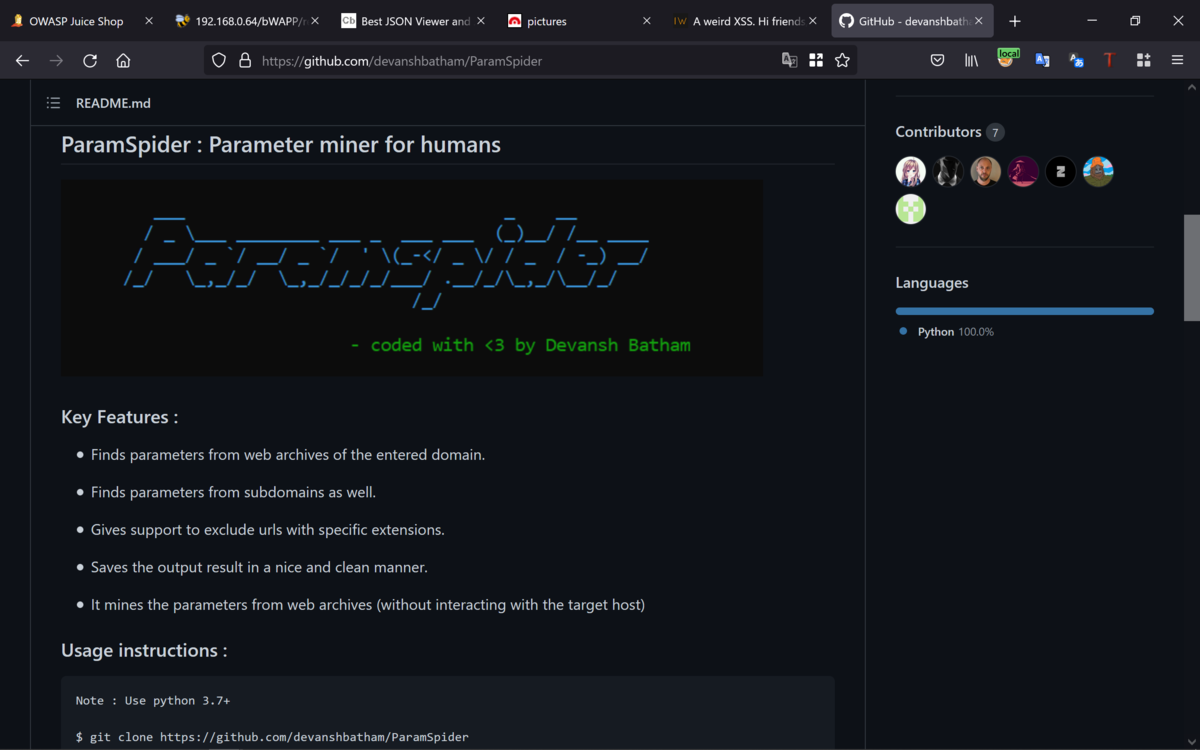Close the pictures tab

(646, 21)
